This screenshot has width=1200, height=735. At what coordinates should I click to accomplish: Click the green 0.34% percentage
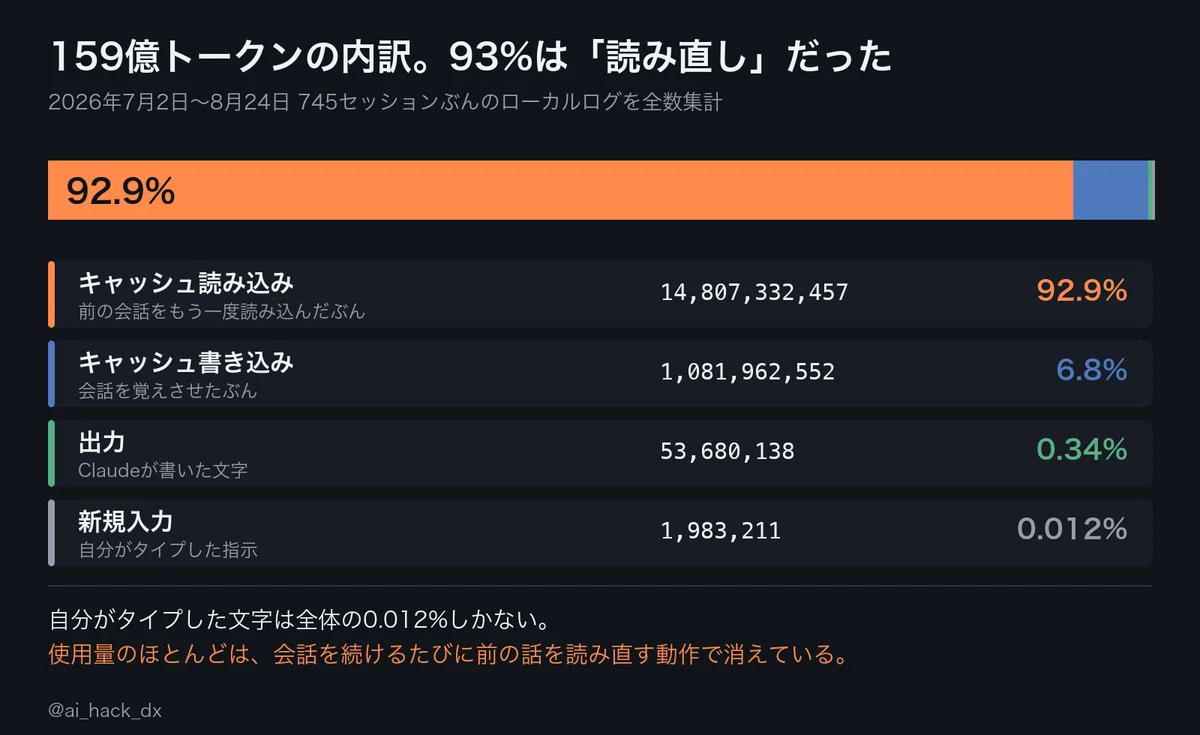tap(1082, 450)
